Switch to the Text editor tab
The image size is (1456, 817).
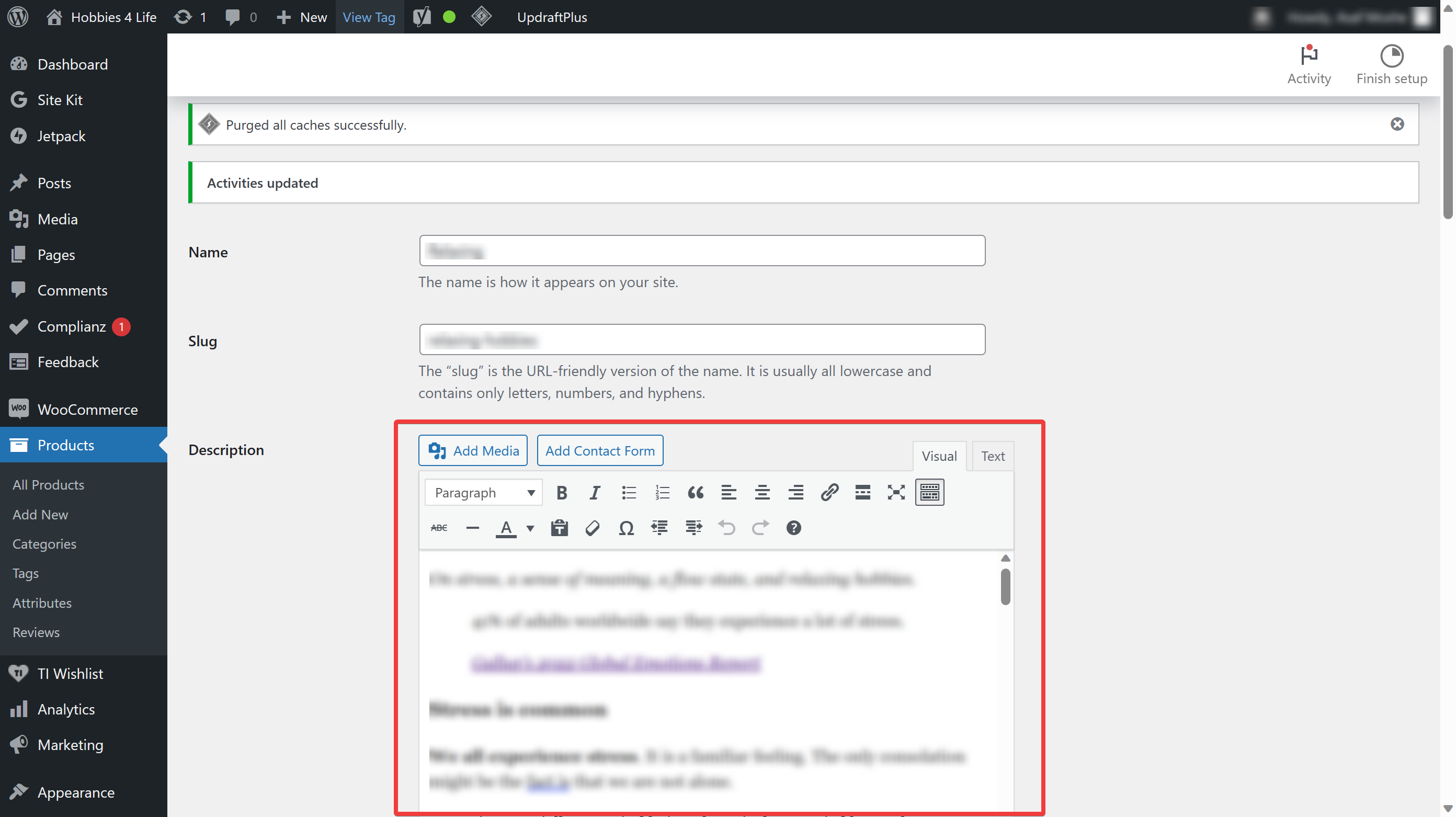tap(993, 456)
